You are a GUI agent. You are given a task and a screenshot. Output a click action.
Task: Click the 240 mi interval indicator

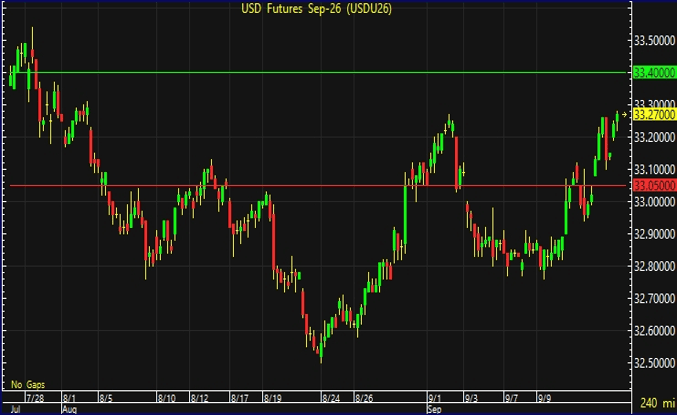(x=657, y=403)
